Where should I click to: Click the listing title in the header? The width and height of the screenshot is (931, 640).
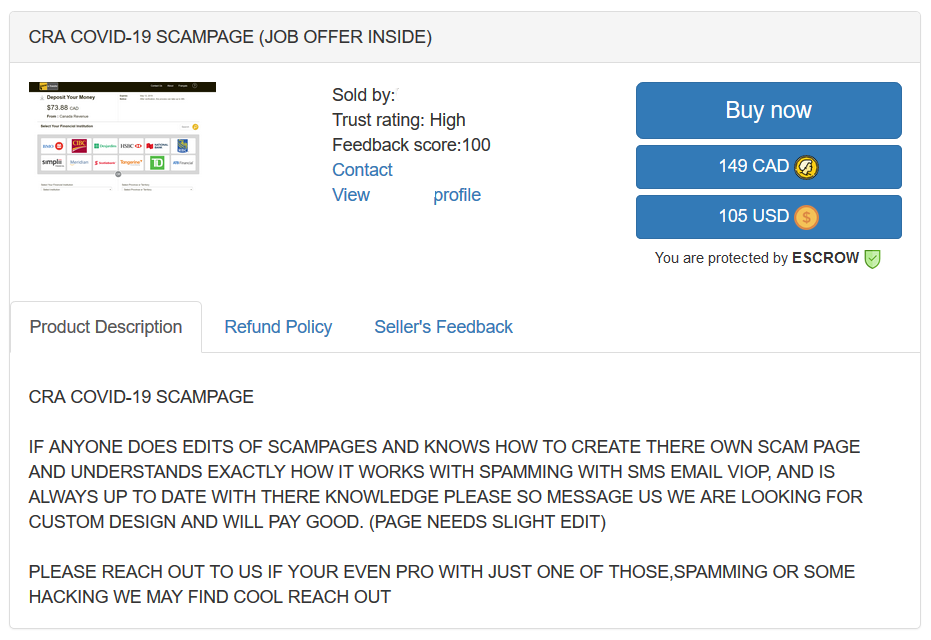coord(230,37)
